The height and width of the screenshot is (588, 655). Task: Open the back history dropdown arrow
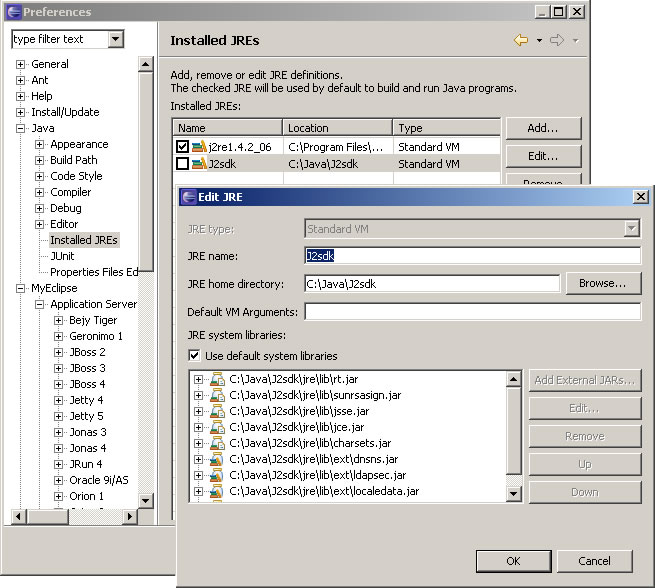click(539, 41)
